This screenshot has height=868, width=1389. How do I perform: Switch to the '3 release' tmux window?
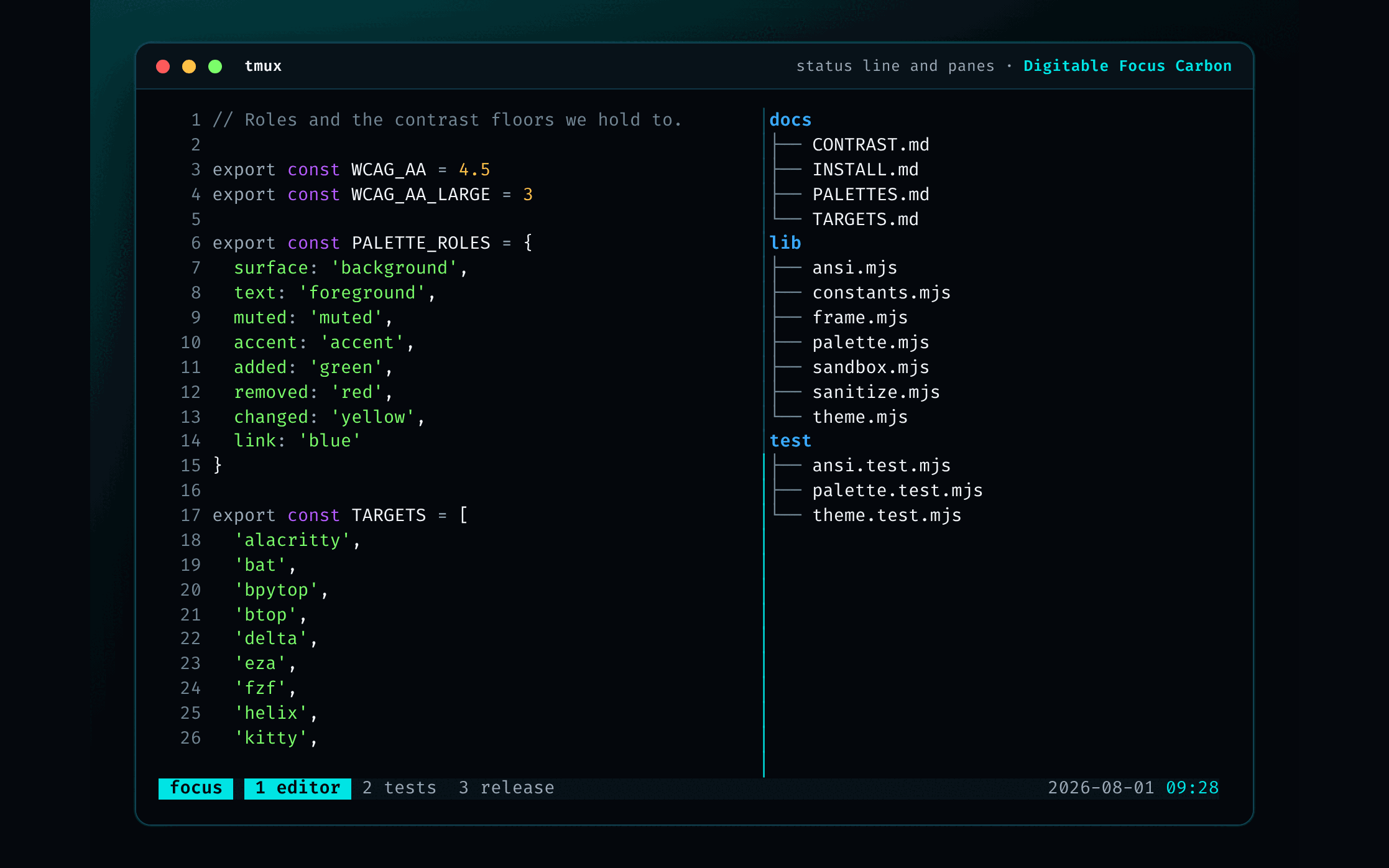(x=506, y=788)
